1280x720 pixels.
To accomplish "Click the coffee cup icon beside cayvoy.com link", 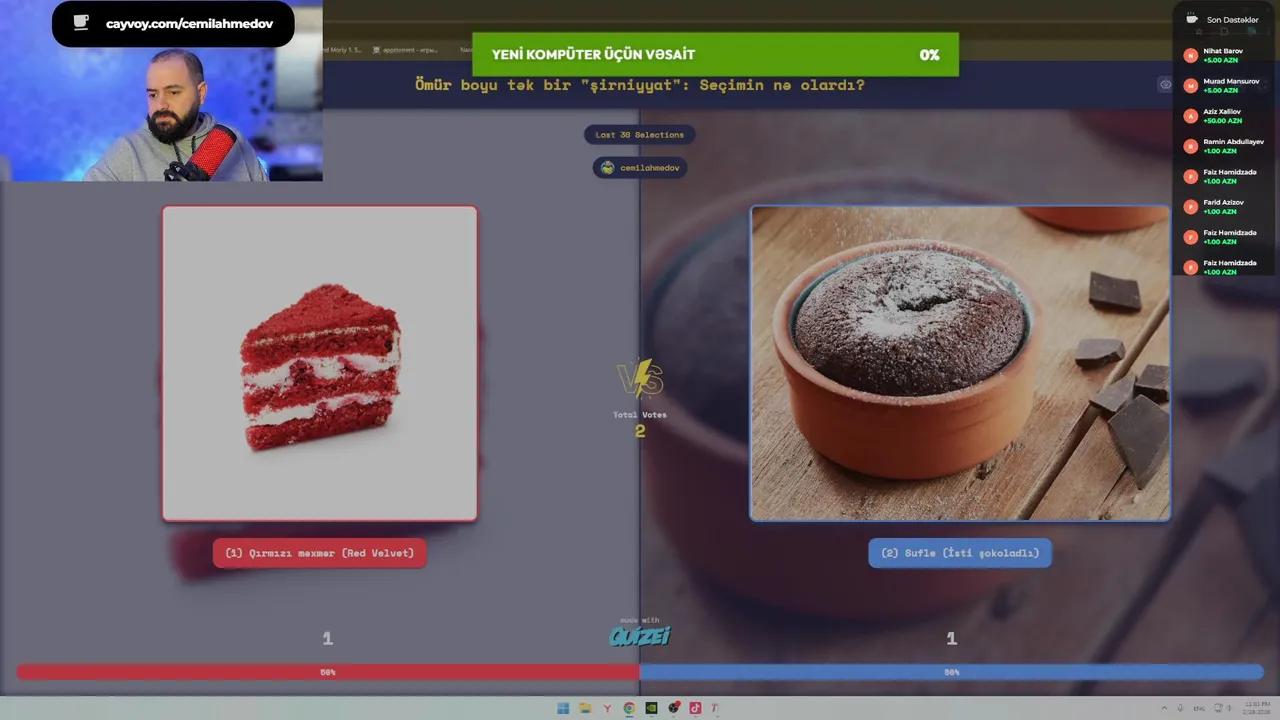I will point(81,23).
